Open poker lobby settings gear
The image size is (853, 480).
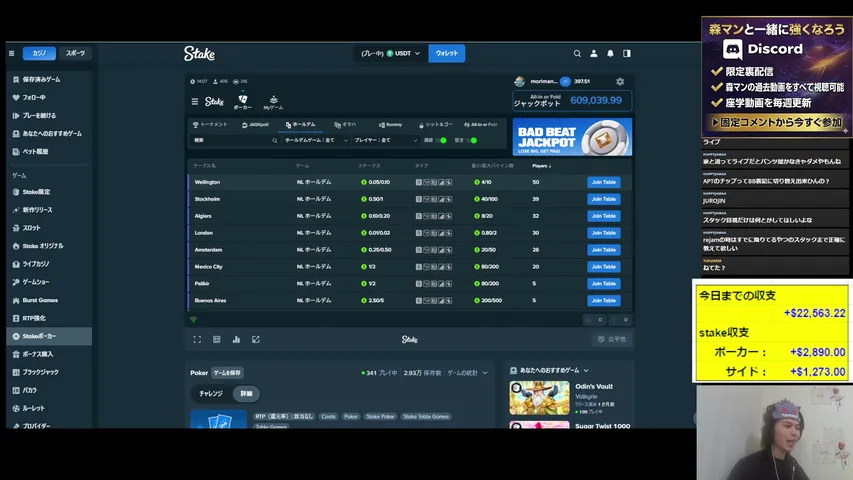coord(620,82)
